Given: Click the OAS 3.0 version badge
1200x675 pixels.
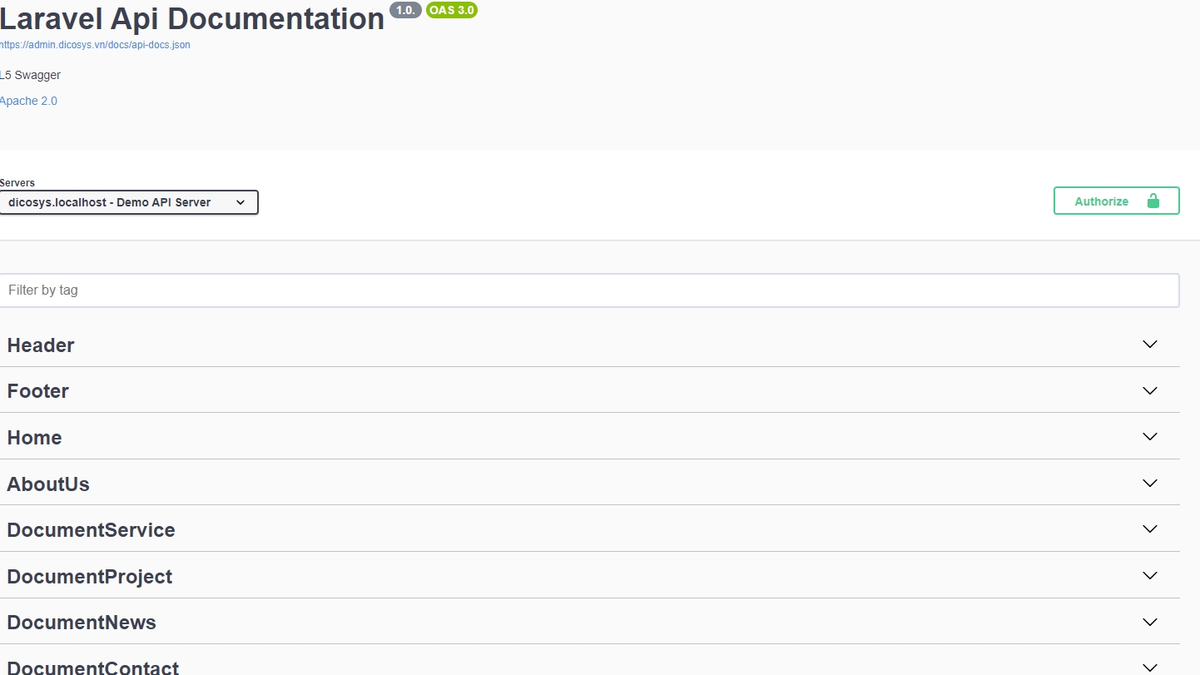Looking at the screenshot, I should point(452,10).
